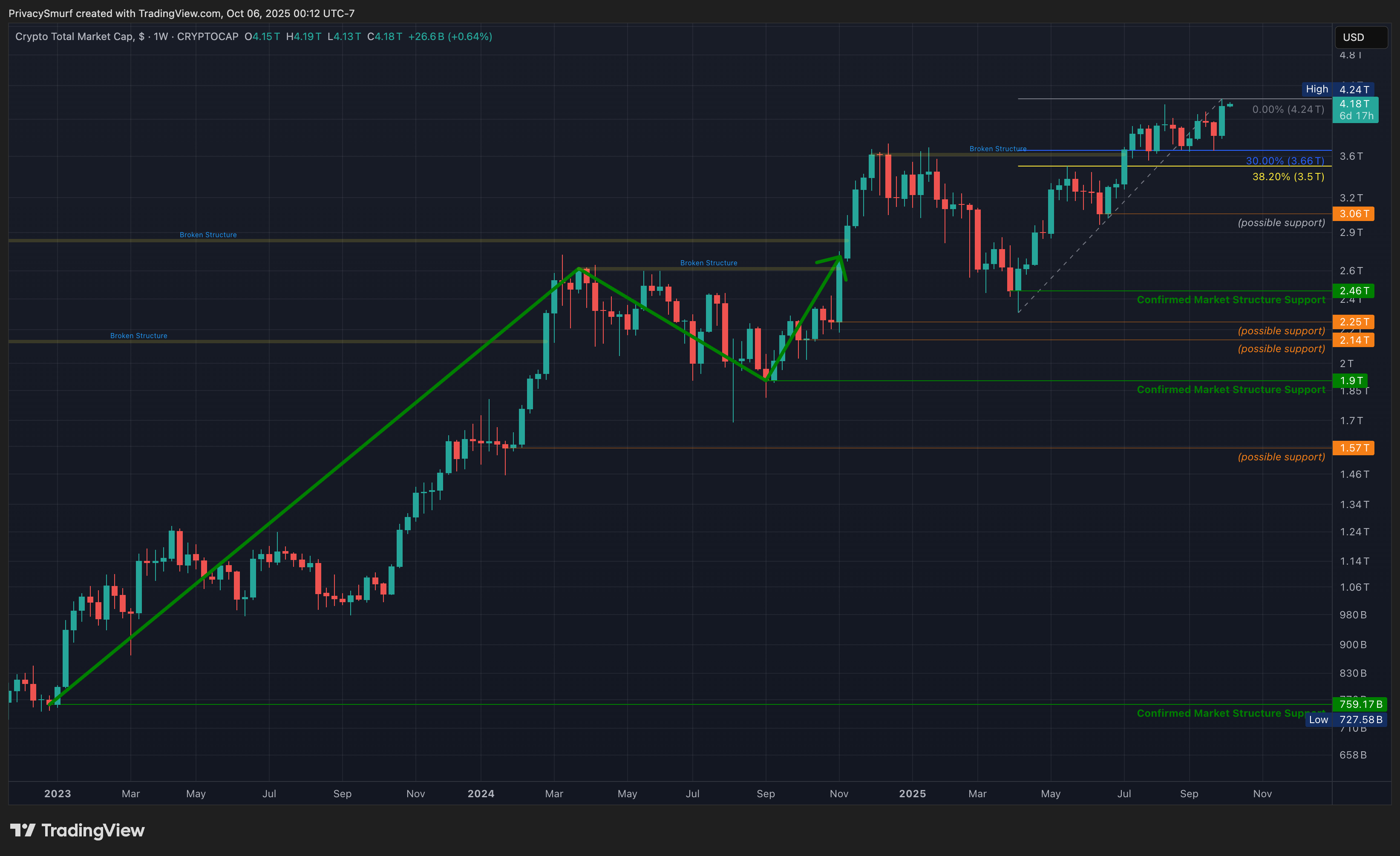Click the 2024 label on time axis
The height and width of the screenshot is (856, 1400).
point(481,793)
